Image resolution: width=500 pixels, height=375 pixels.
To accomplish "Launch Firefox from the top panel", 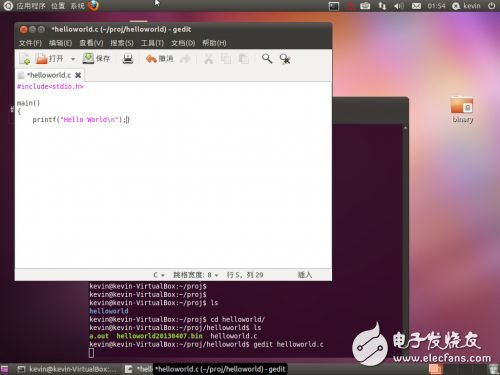I will point(93,6).
